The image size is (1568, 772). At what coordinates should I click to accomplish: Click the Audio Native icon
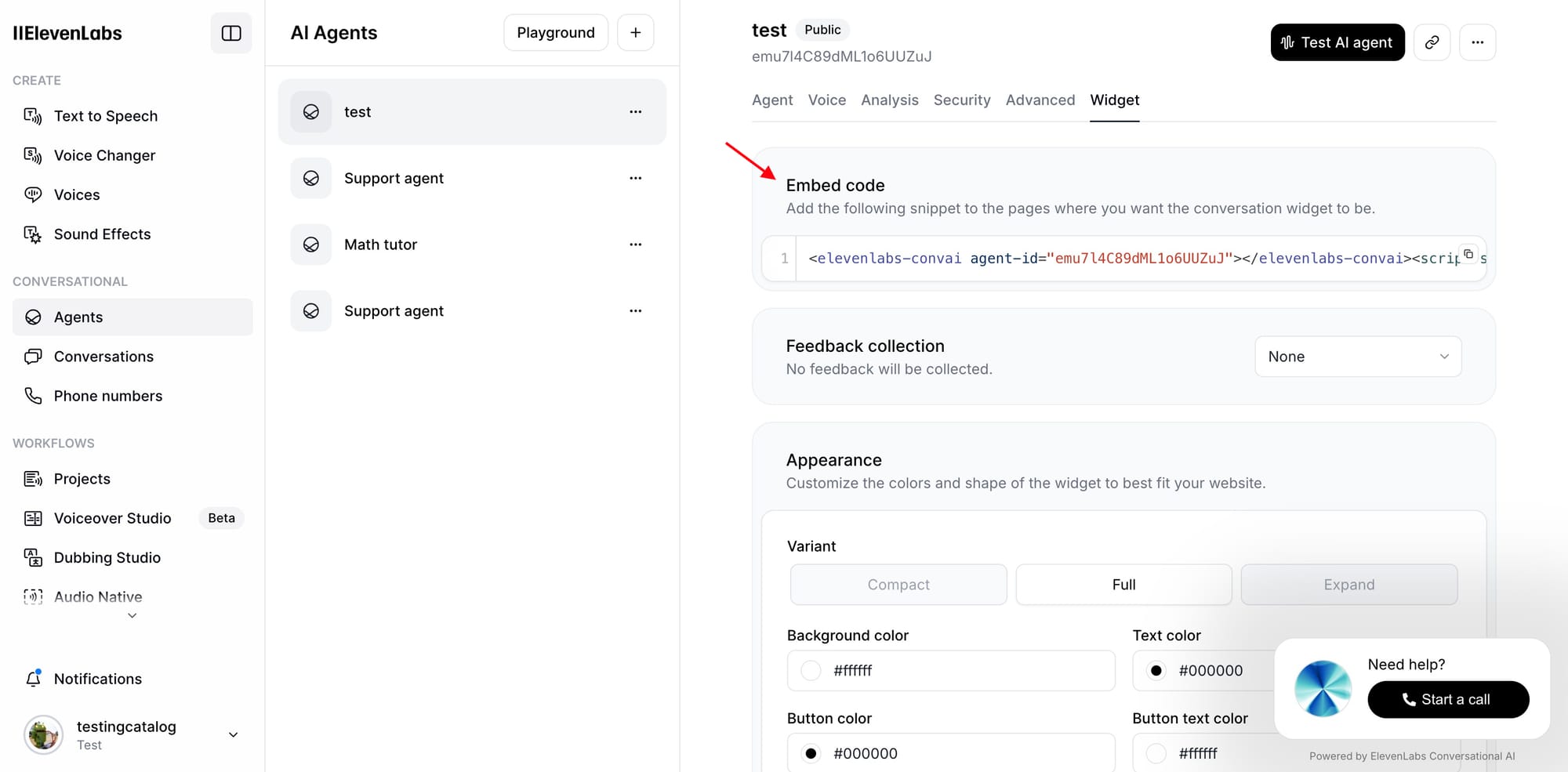pos(33,596)
